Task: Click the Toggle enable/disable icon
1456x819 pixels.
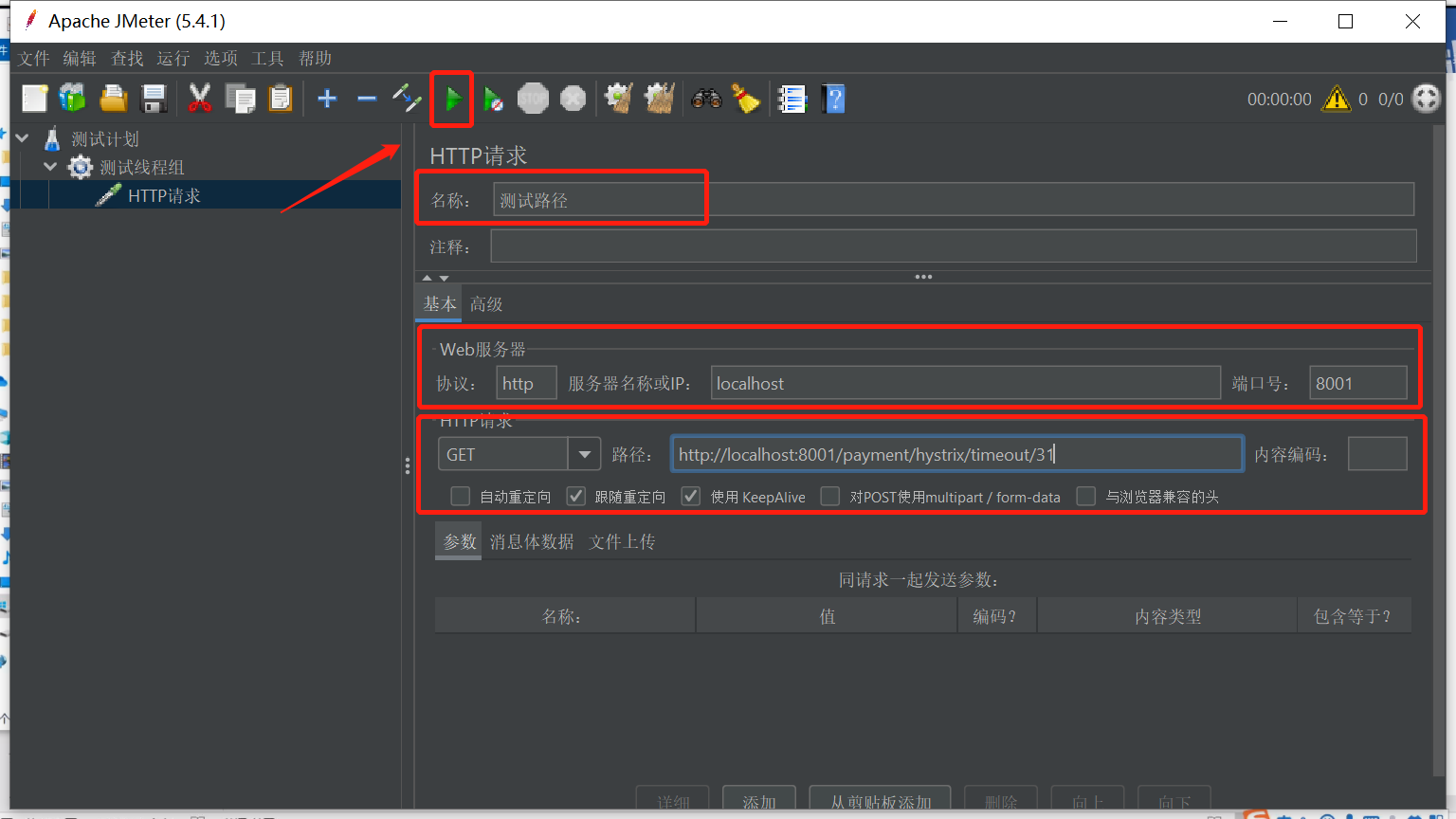Action: [407, 99]
